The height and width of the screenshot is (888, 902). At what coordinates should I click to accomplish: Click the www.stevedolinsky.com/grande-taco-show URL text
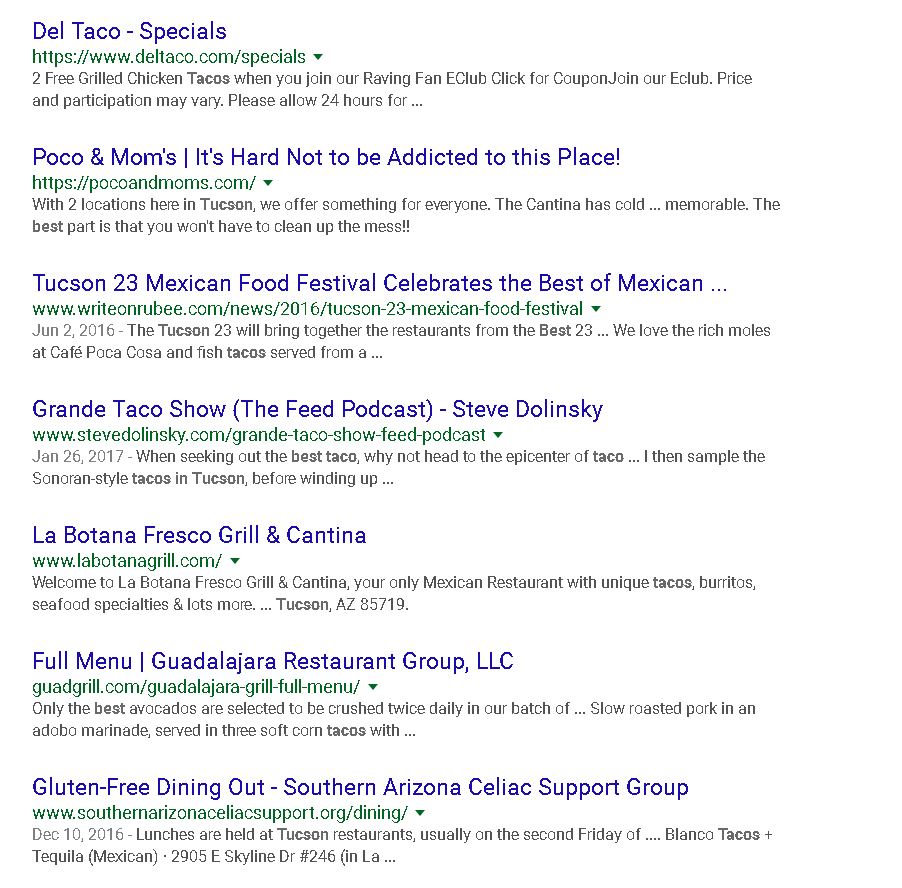[x=259, y=435]
